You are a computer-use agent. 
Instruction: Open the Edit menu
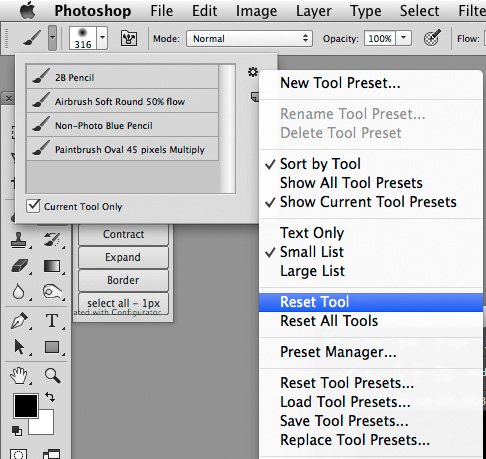pyautogui.click(x=204, y=11)
